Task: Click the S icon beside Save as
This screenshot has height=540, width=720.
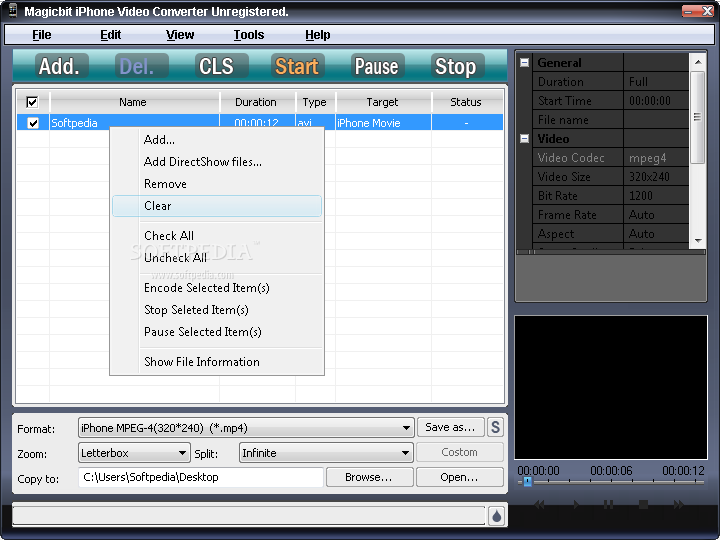Action: tap(495, 427)
